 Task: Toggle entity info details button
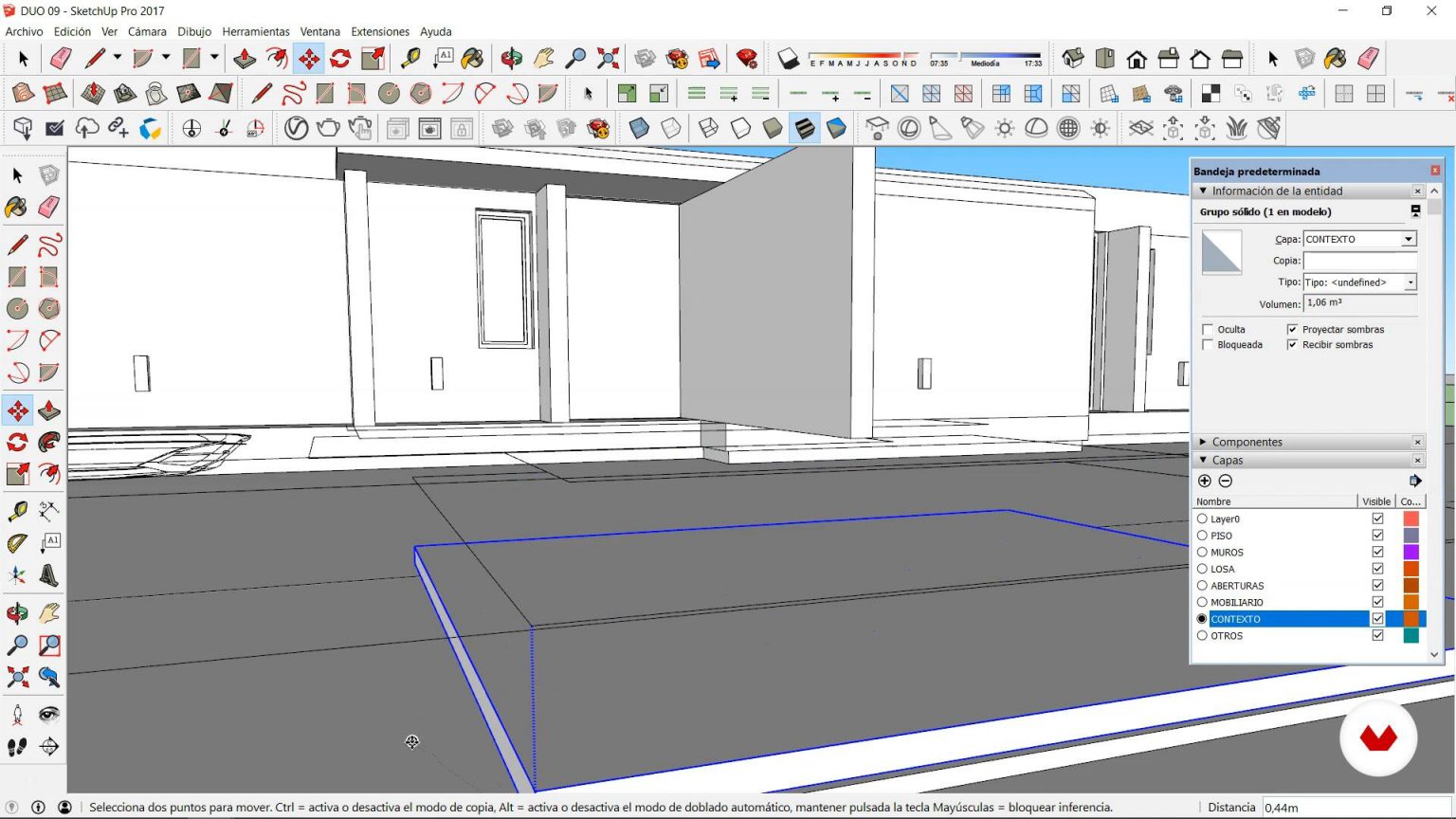point(1415,211)
